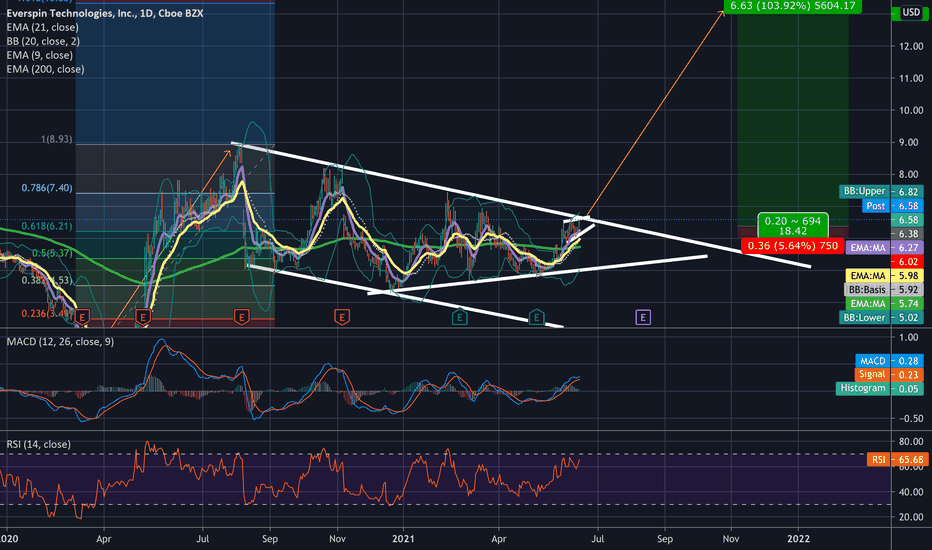Click the 0.618(6.21) Fibonacci level label
Image resolution: width=932 pixels, height=550 pixels.
tap(47, 226)
